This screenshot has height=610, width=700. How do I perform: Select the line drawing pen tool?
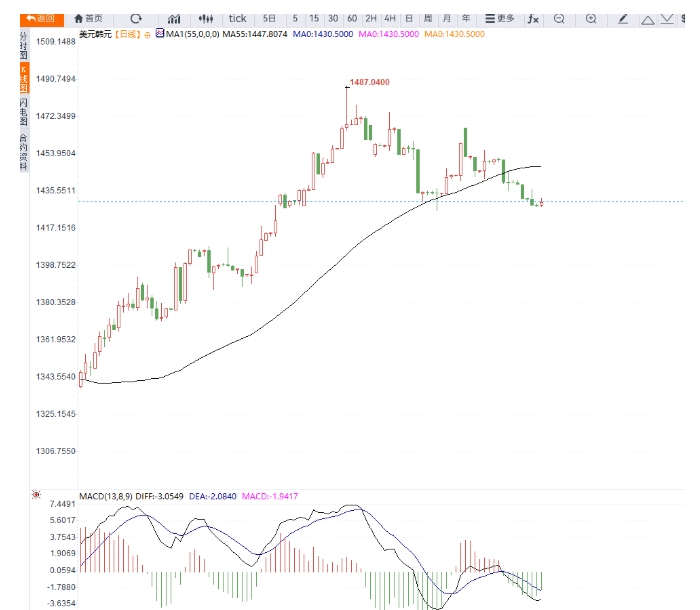[623, 18]
